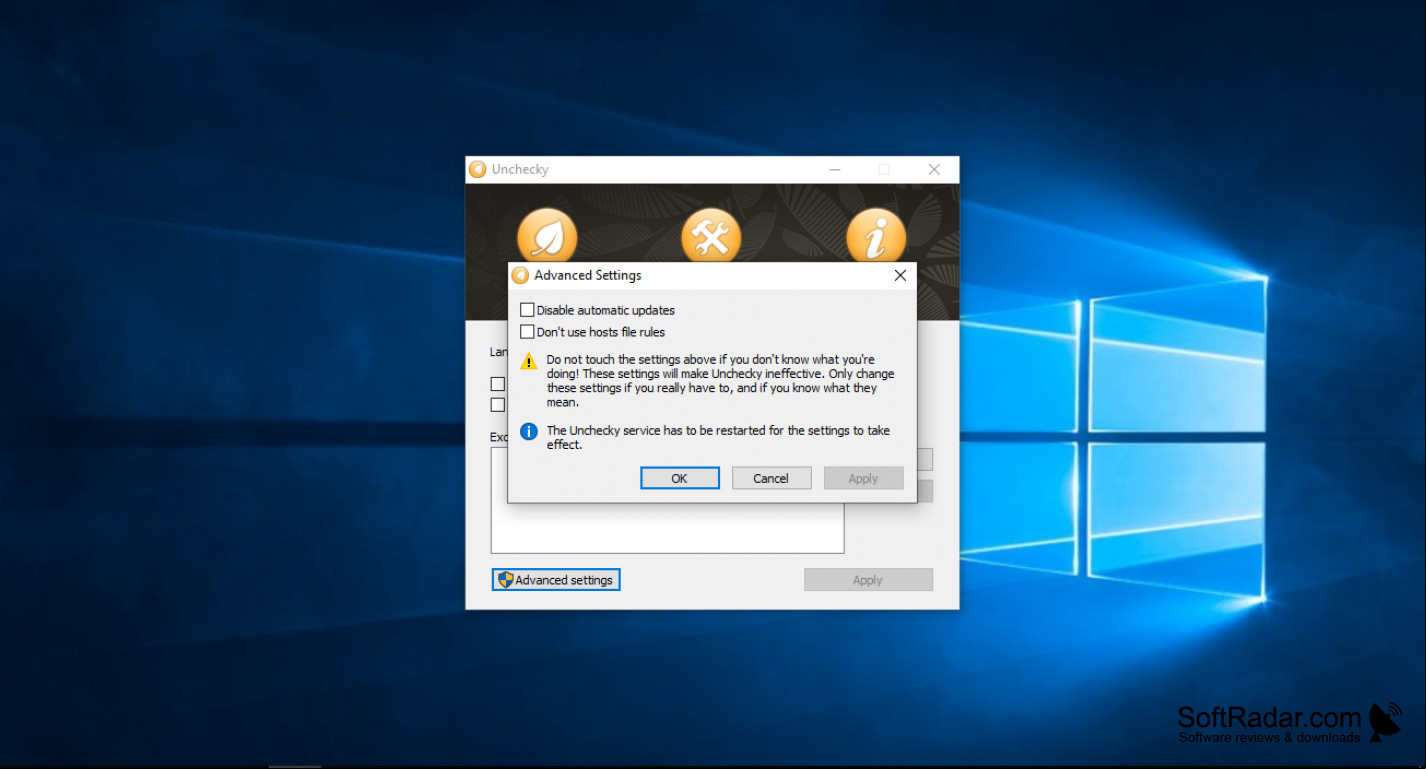Image resolution: width=1426 pixels, height=769 pixels.
Task: Click Apply in the Unchecky main window
Action: pyautogui.click(x=868, y=580)
